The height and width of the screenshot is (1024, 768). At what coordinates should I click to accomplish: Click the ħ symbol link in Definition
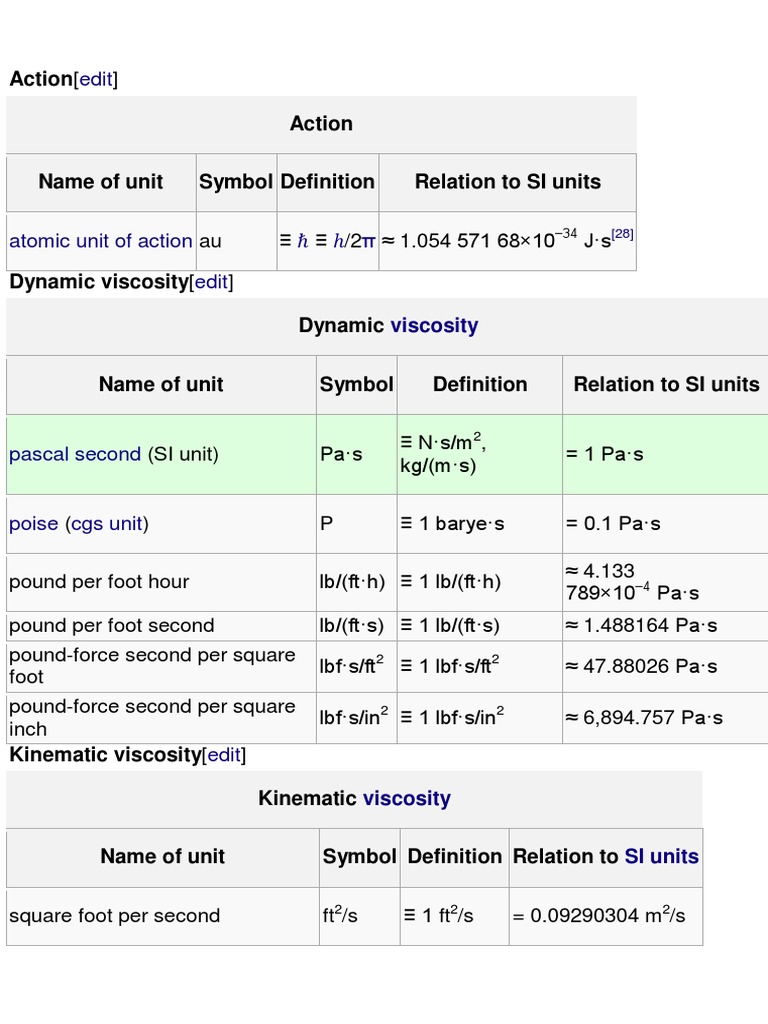[303, 241]
